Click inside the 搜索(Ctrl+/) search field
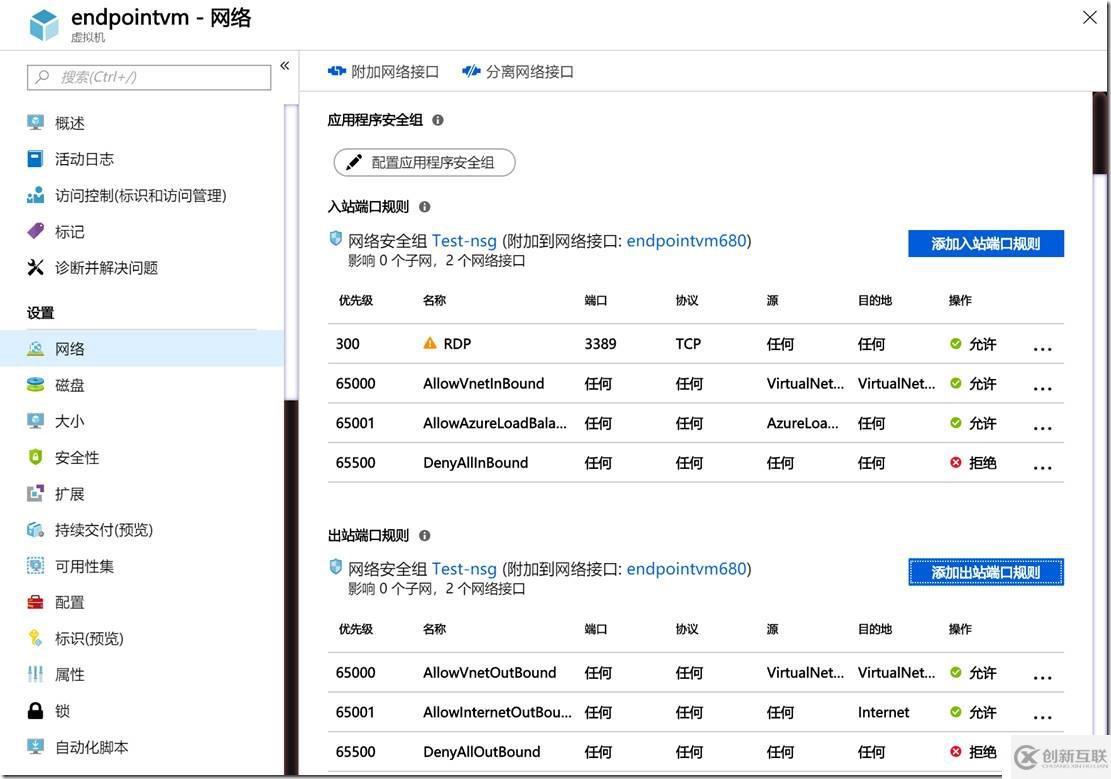 click(149, 77)
